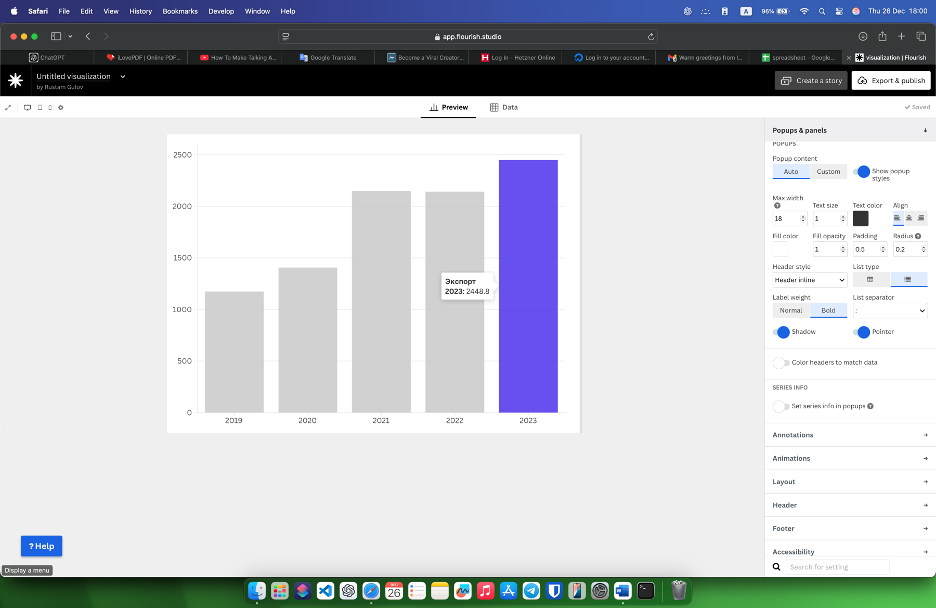936x608 pixels.
Task: Open the Safari History menu
Action: pos(140,11)
